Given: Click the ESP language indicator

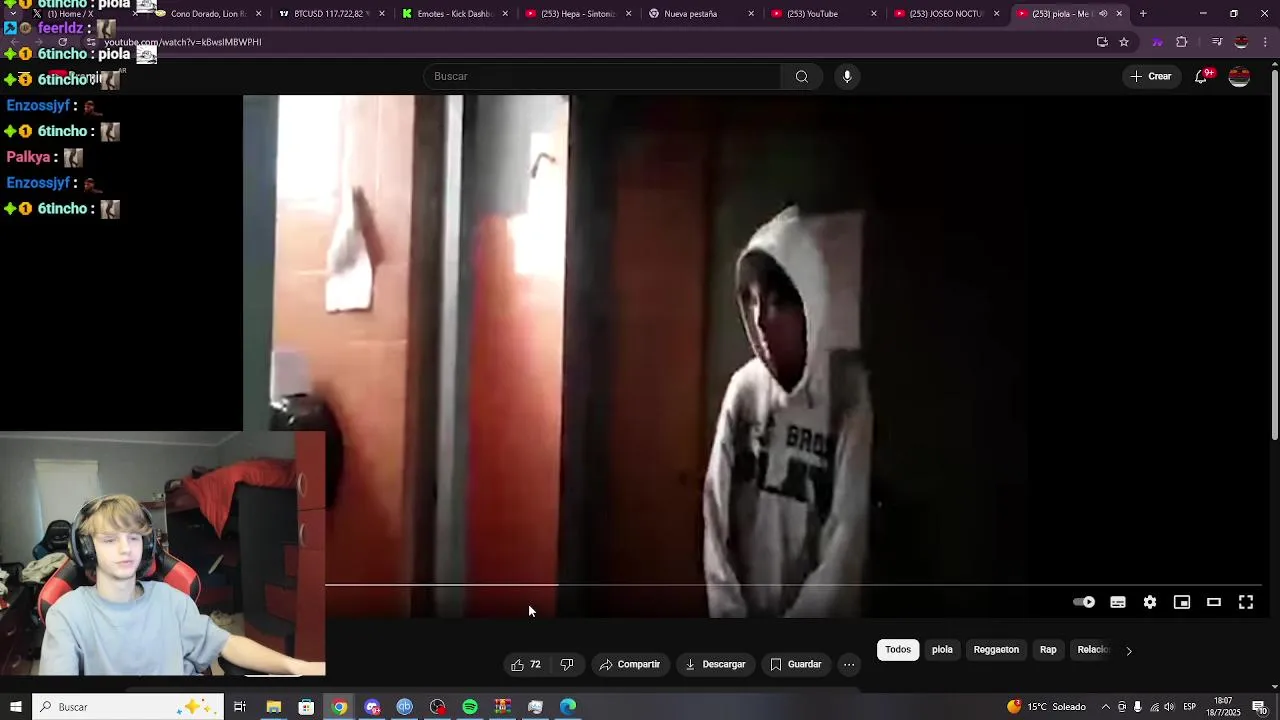Looking at the screenshot, I should pos(1190,707).
